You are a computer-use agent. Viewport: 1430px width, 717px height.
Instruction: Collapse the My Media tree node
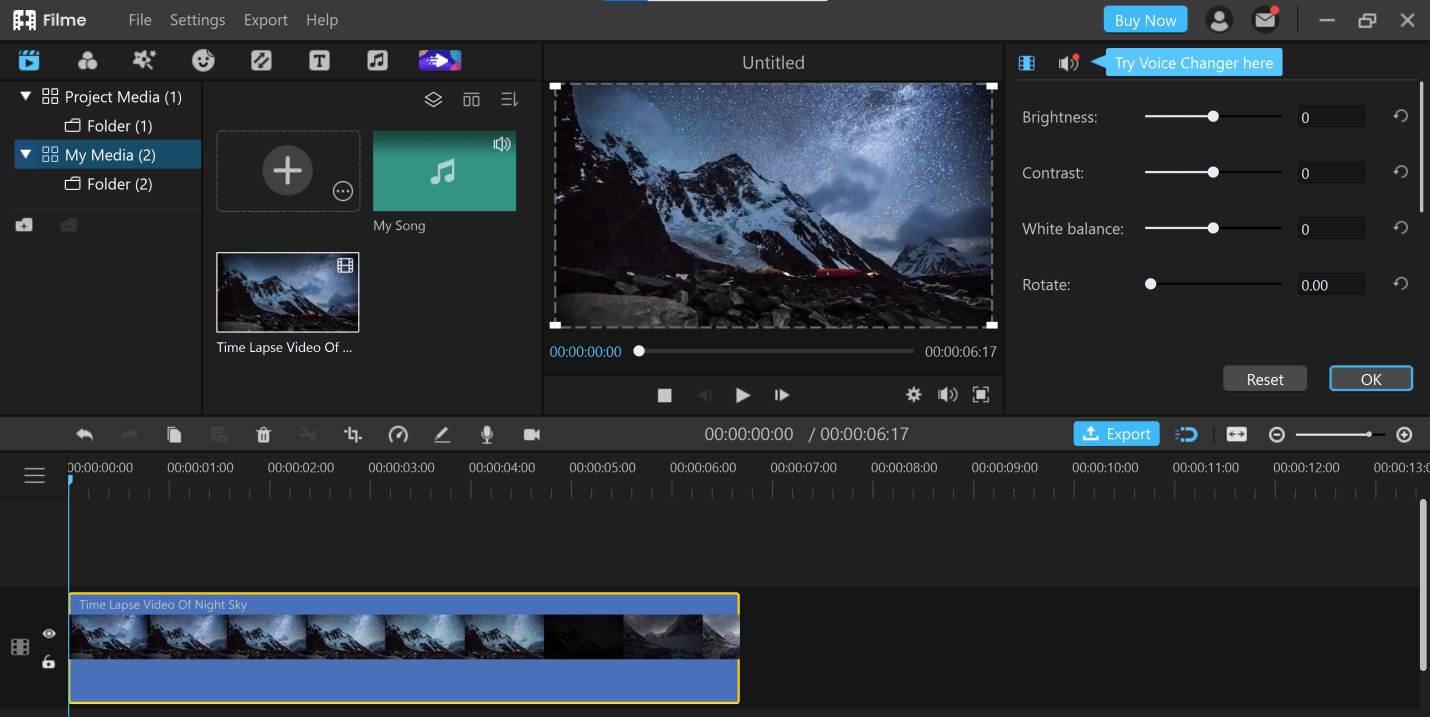(x=26, y=155)
